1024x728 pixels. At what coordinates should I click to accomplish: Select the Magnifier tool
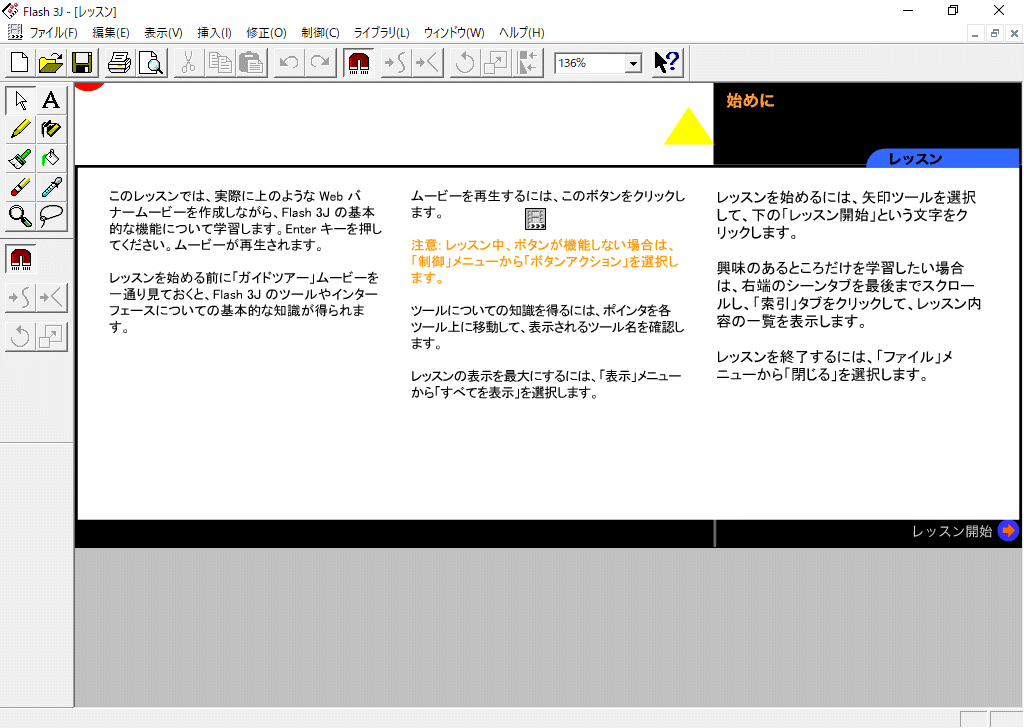click(20, 216)
